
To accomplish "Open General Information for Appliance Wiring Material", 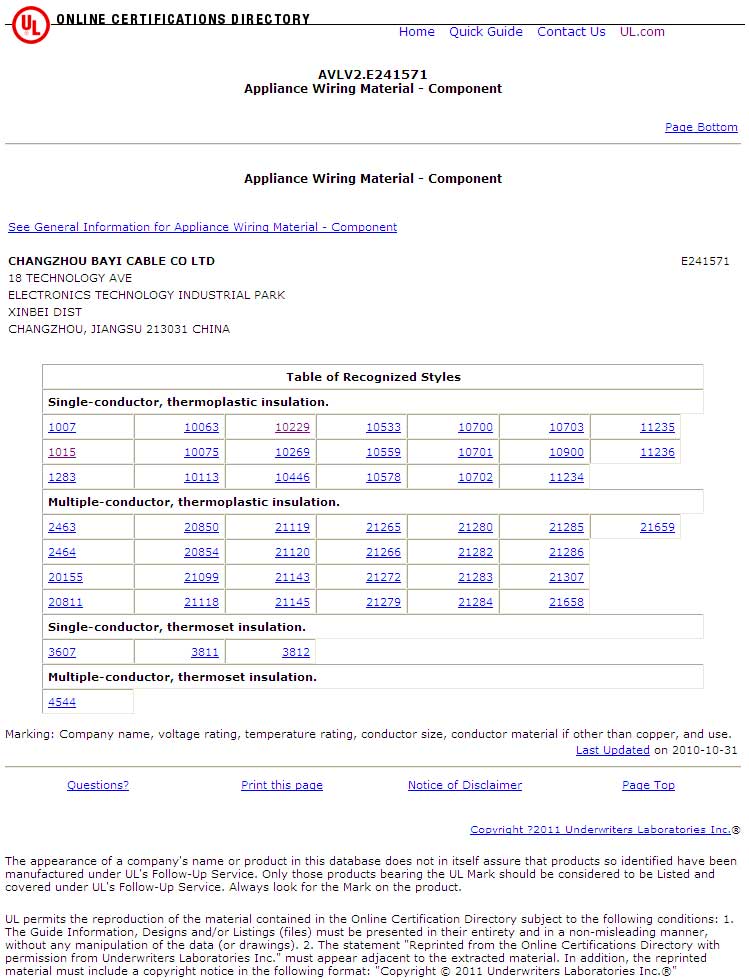I will coord(202,227).
